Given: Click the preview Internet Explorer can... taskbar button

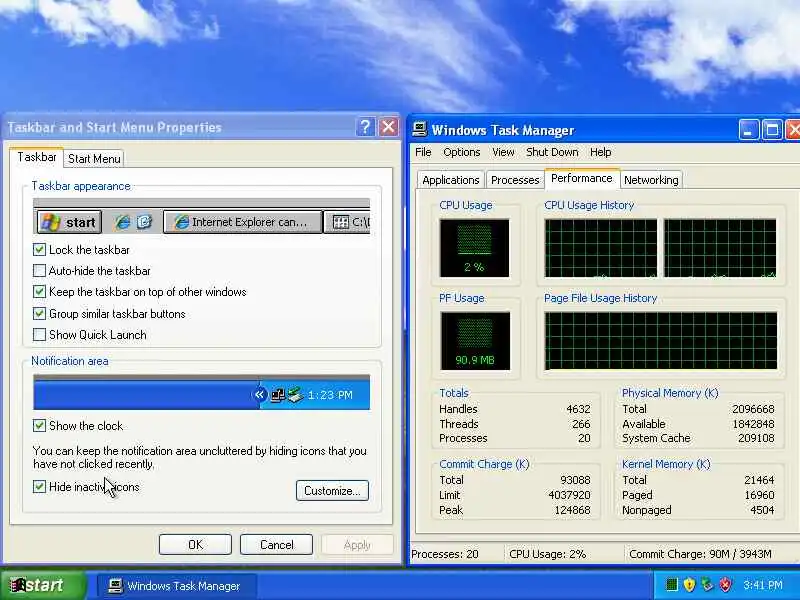Looking at the screenshot, I should click(243, 222).
